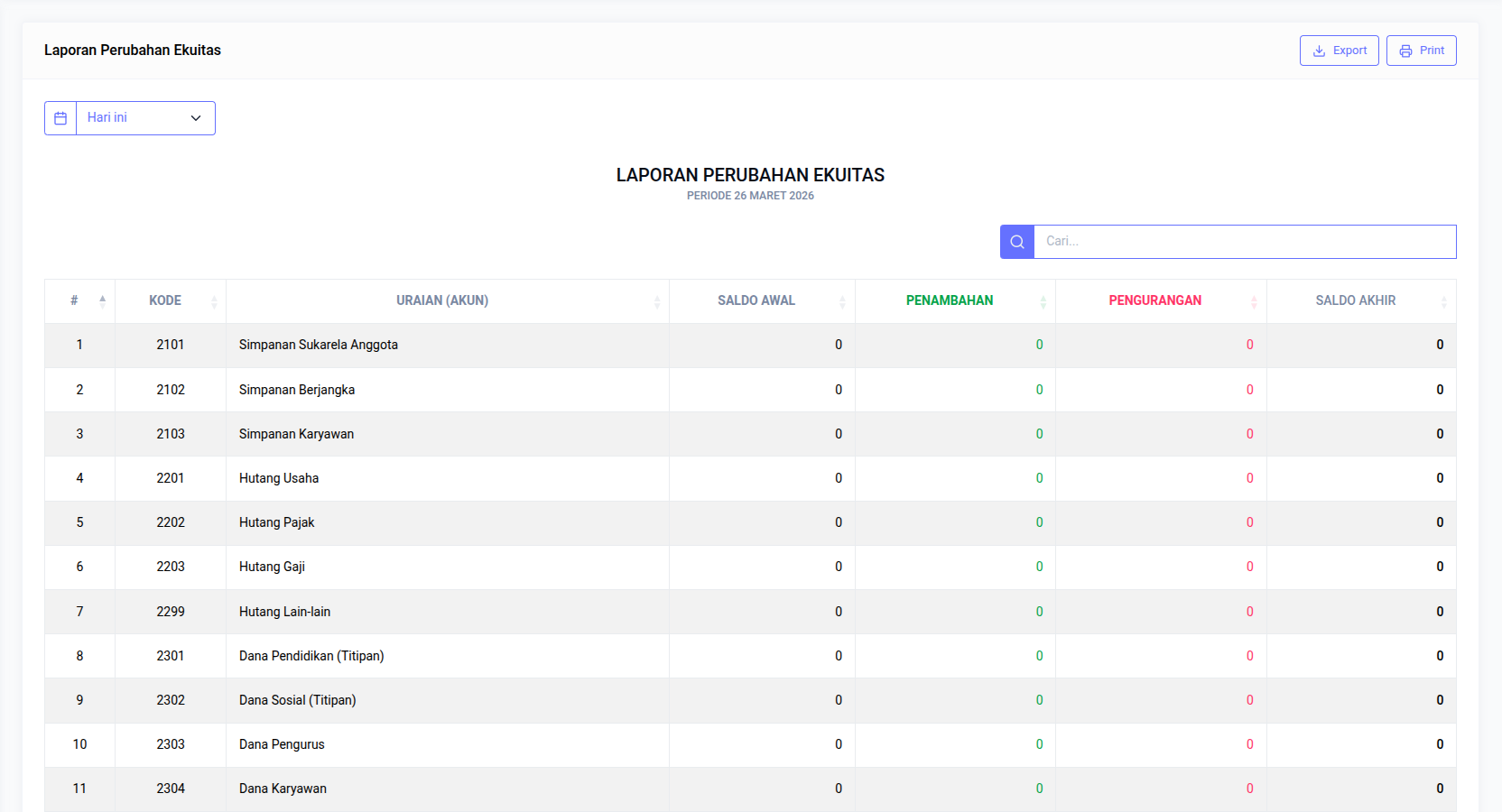Screen dimensions: 1502x812
Task: Click the calendar icon beside date filter
Action: [60, 118]
